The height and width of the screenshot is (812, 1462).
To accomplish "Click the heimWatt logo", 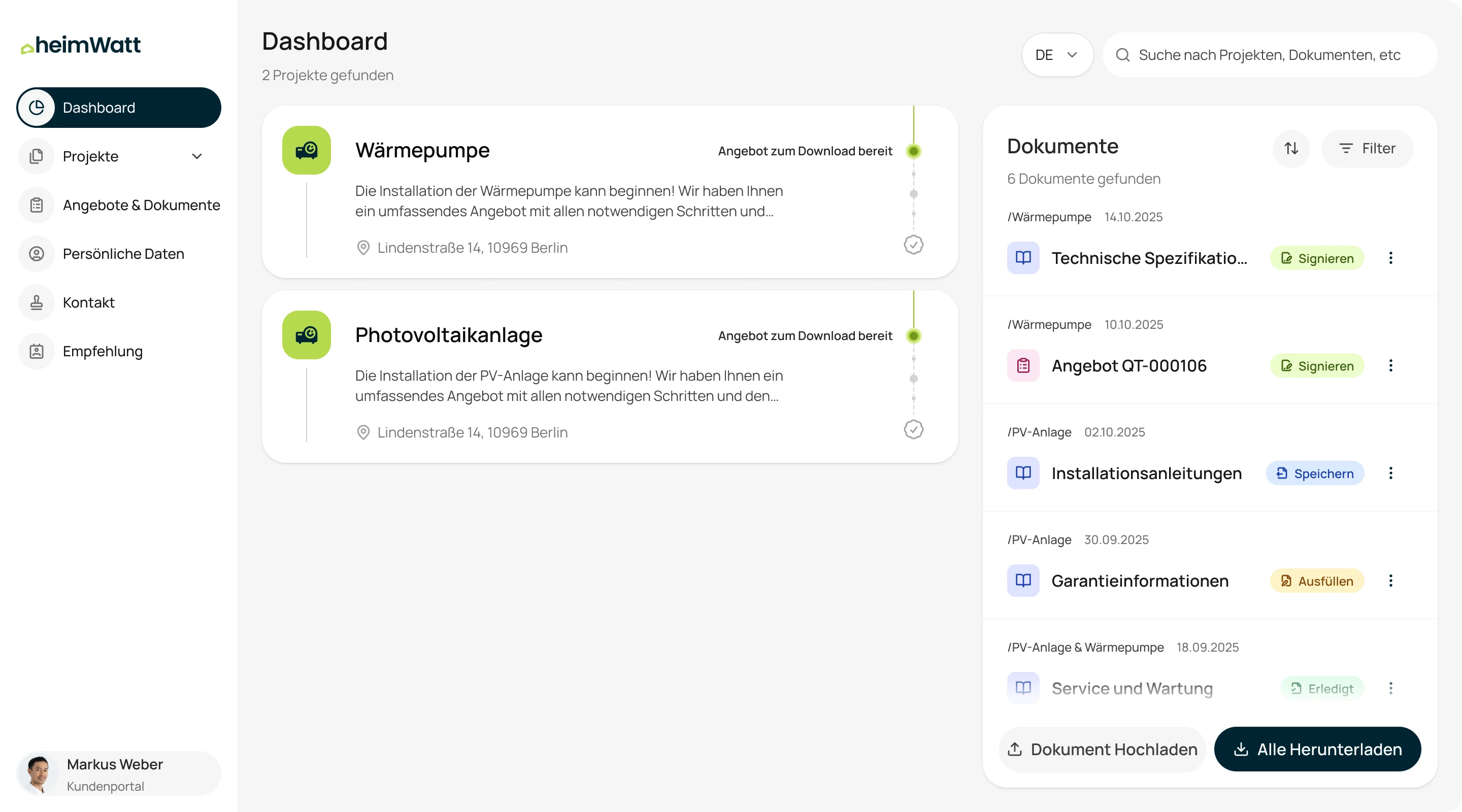I will point(81,45).
